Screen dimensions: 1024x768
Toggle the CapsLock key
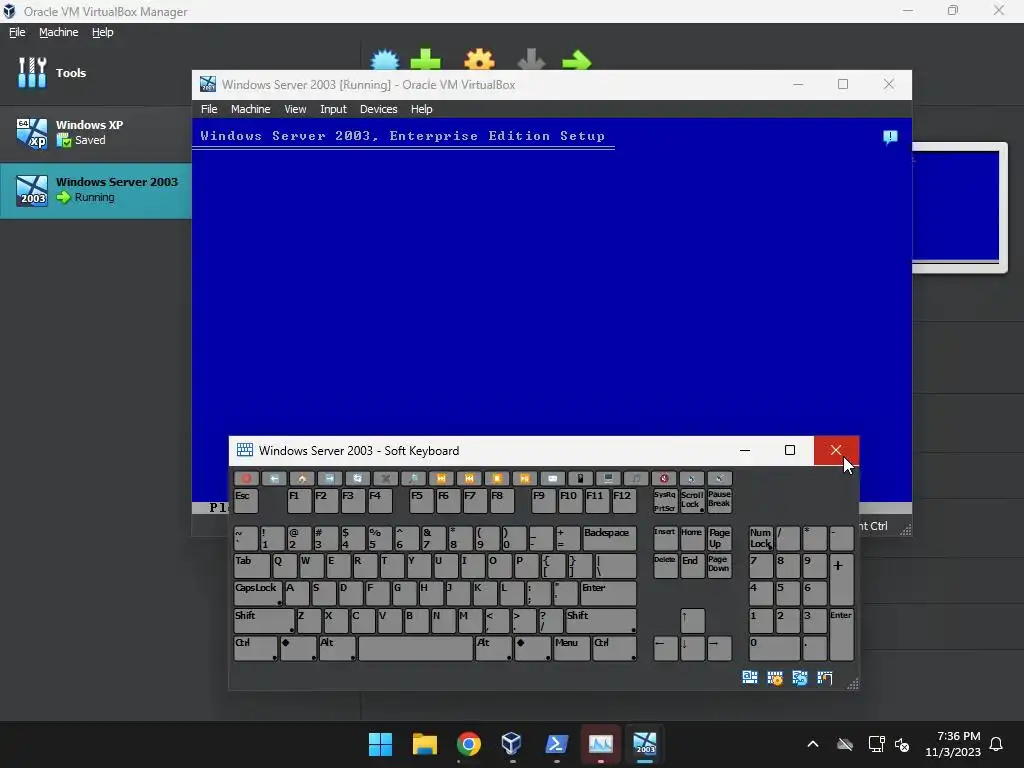point(259,593)
